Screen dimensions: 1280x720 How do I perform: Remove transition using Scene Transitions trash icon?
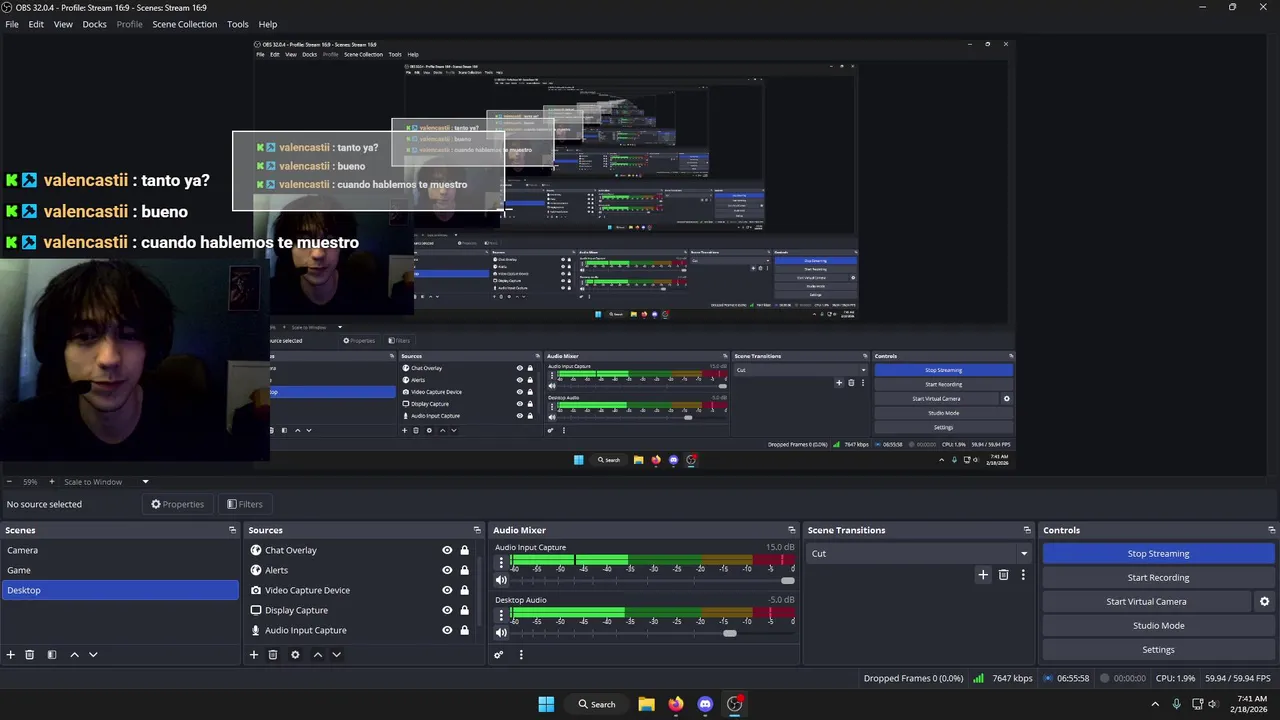pyautogui.click(x=1004, y=575)
